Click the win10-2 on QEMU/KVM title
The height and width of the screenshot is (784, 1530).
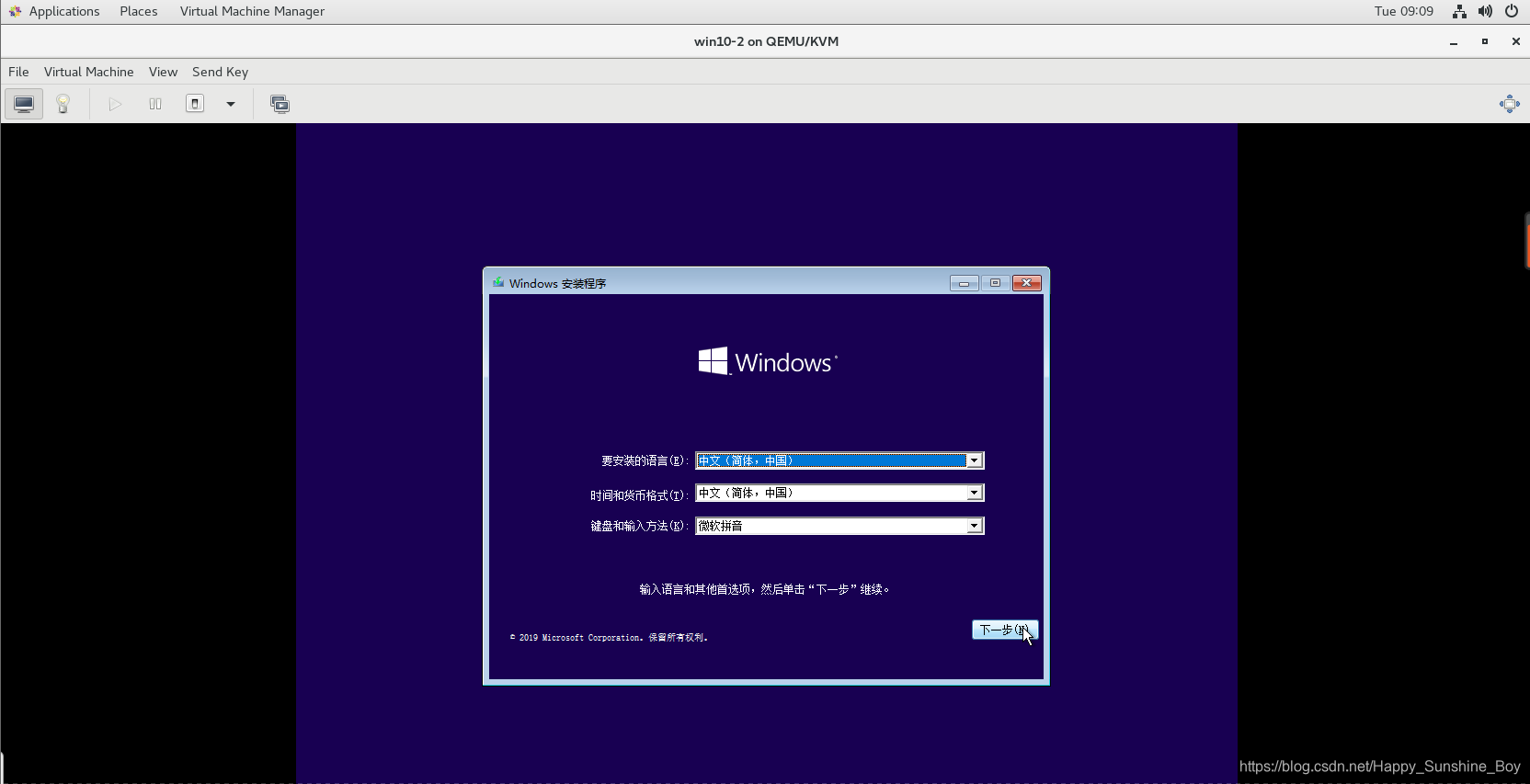click(766, 41)
